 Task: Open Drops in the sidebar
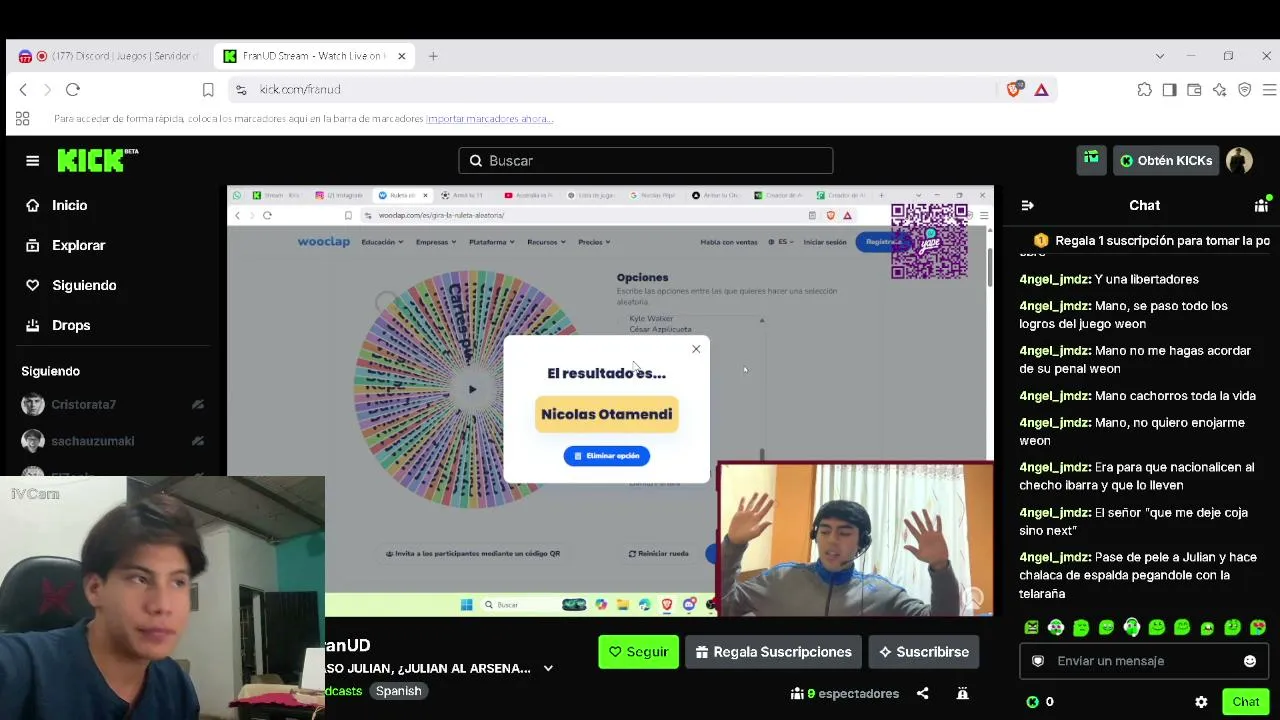click(x=58, y=325)
